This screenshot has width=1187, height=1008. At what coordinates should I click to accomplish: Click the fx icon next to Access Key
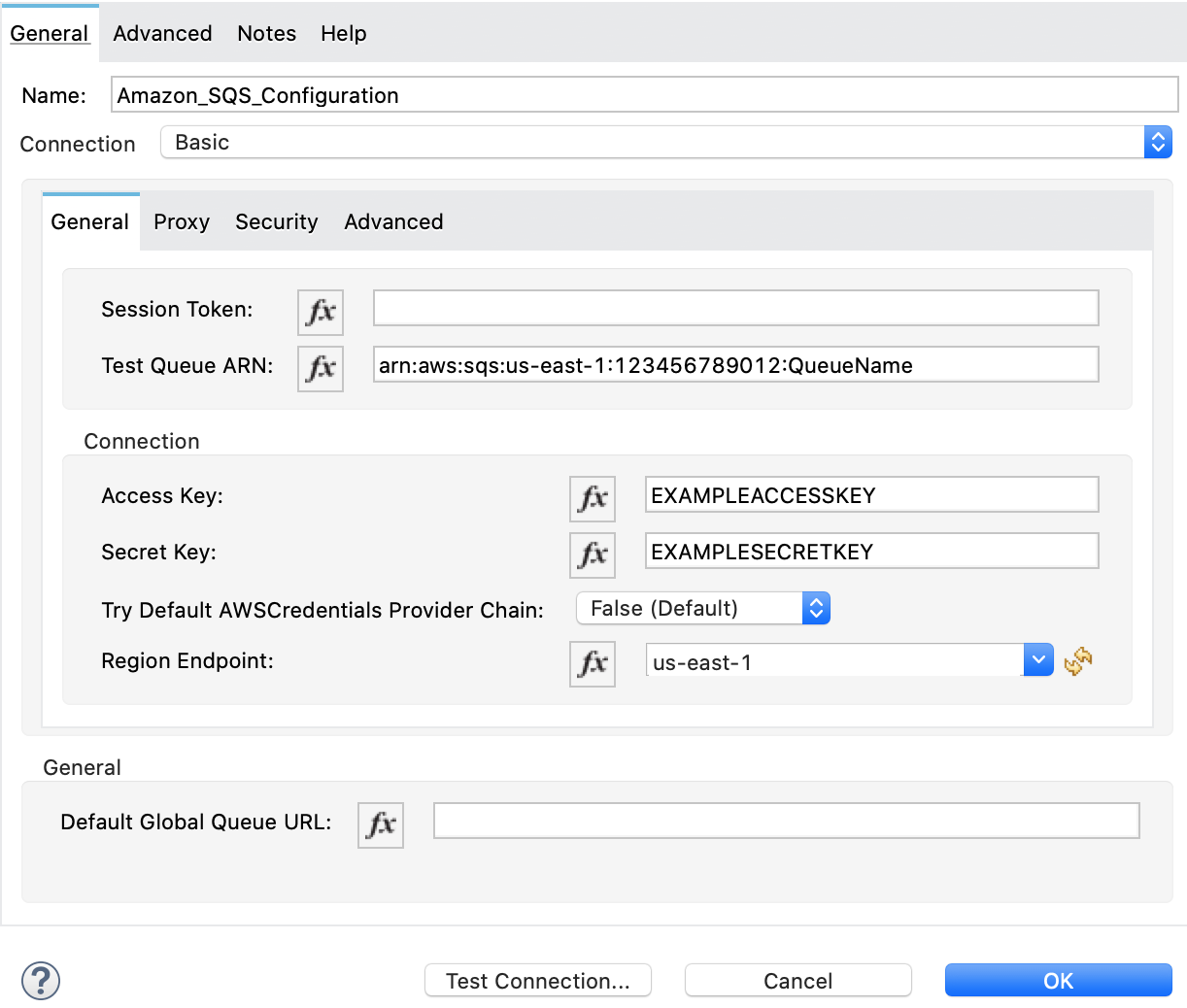593,498
